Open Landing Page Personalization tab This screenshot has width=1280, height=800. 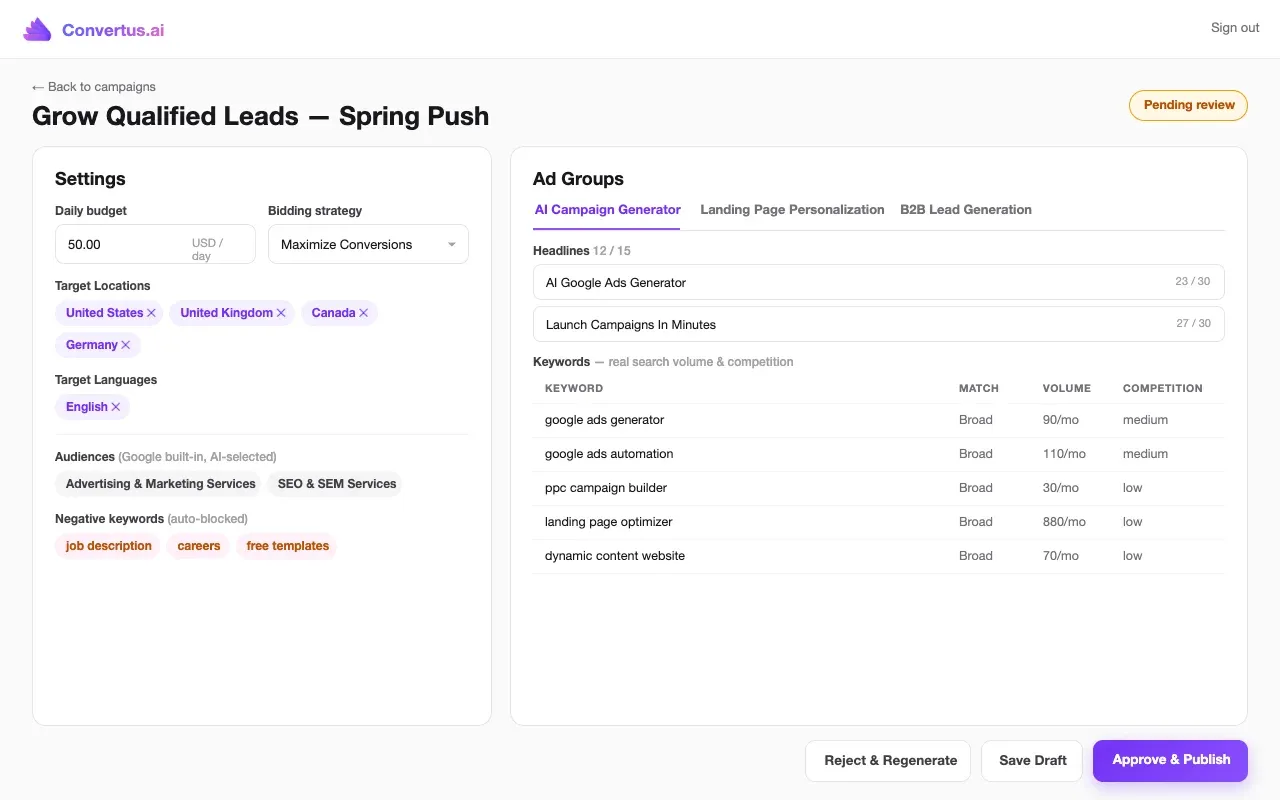(792, 210)
